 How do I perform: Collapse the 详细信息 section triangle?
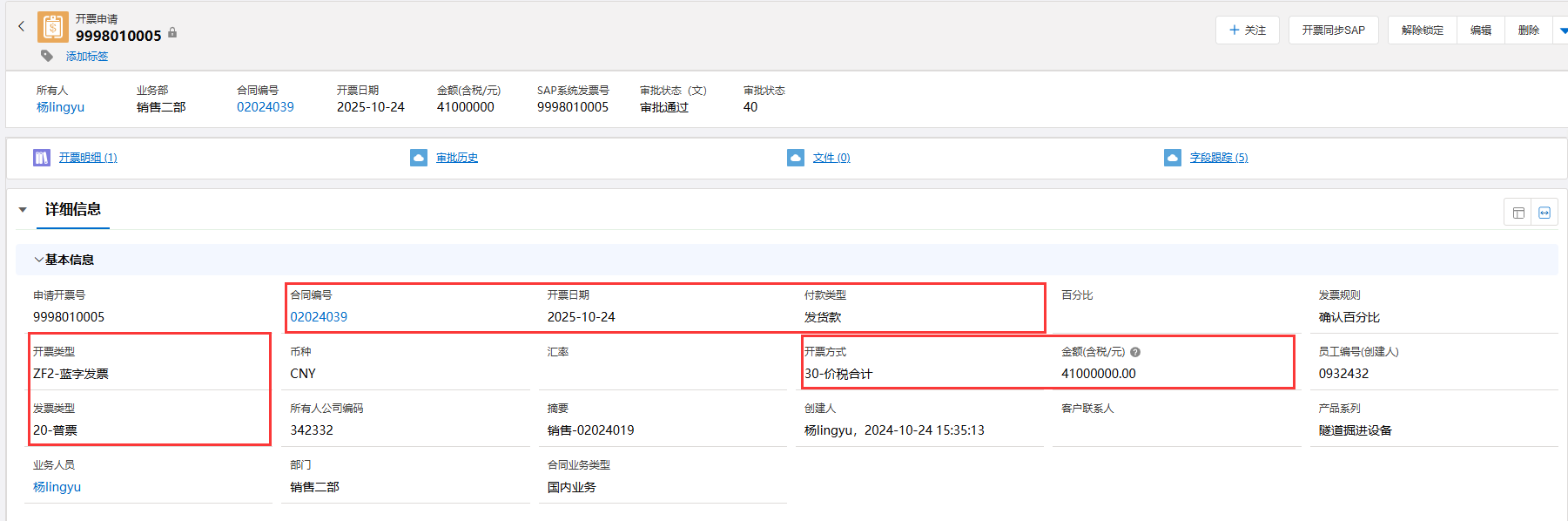point(24,210)
